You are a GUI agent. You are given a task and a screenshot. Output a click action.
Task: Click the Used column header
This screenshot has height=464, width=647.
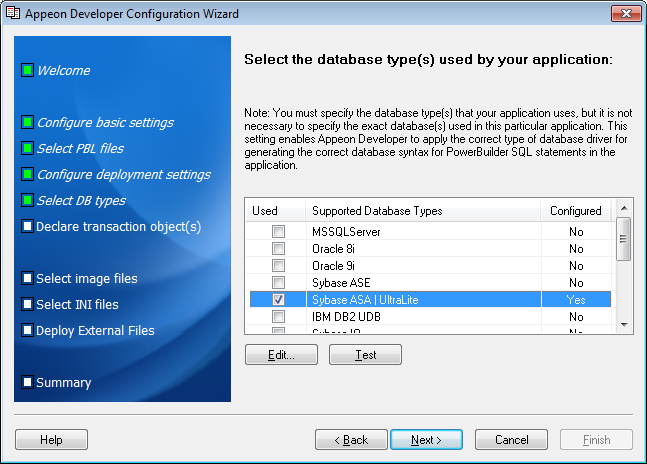[276, 211]
